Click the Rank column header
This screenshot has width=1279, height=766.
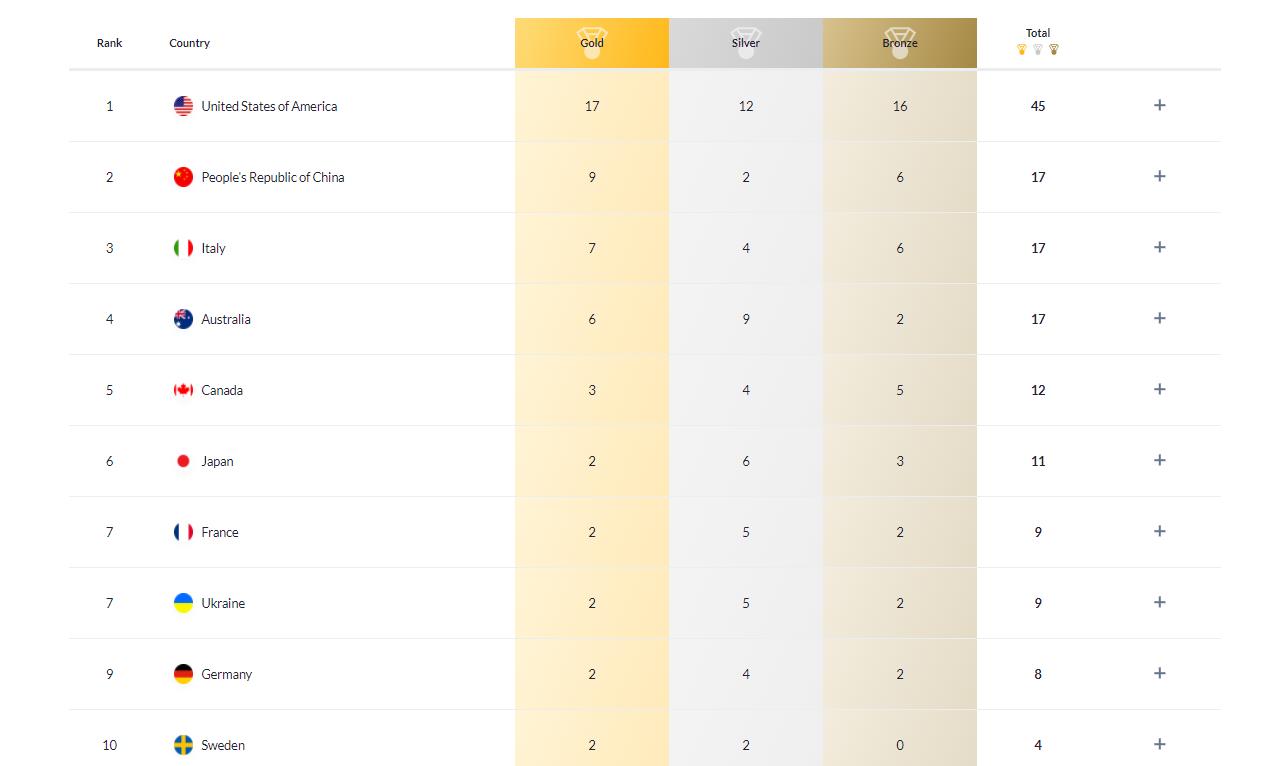pos(110,43)
